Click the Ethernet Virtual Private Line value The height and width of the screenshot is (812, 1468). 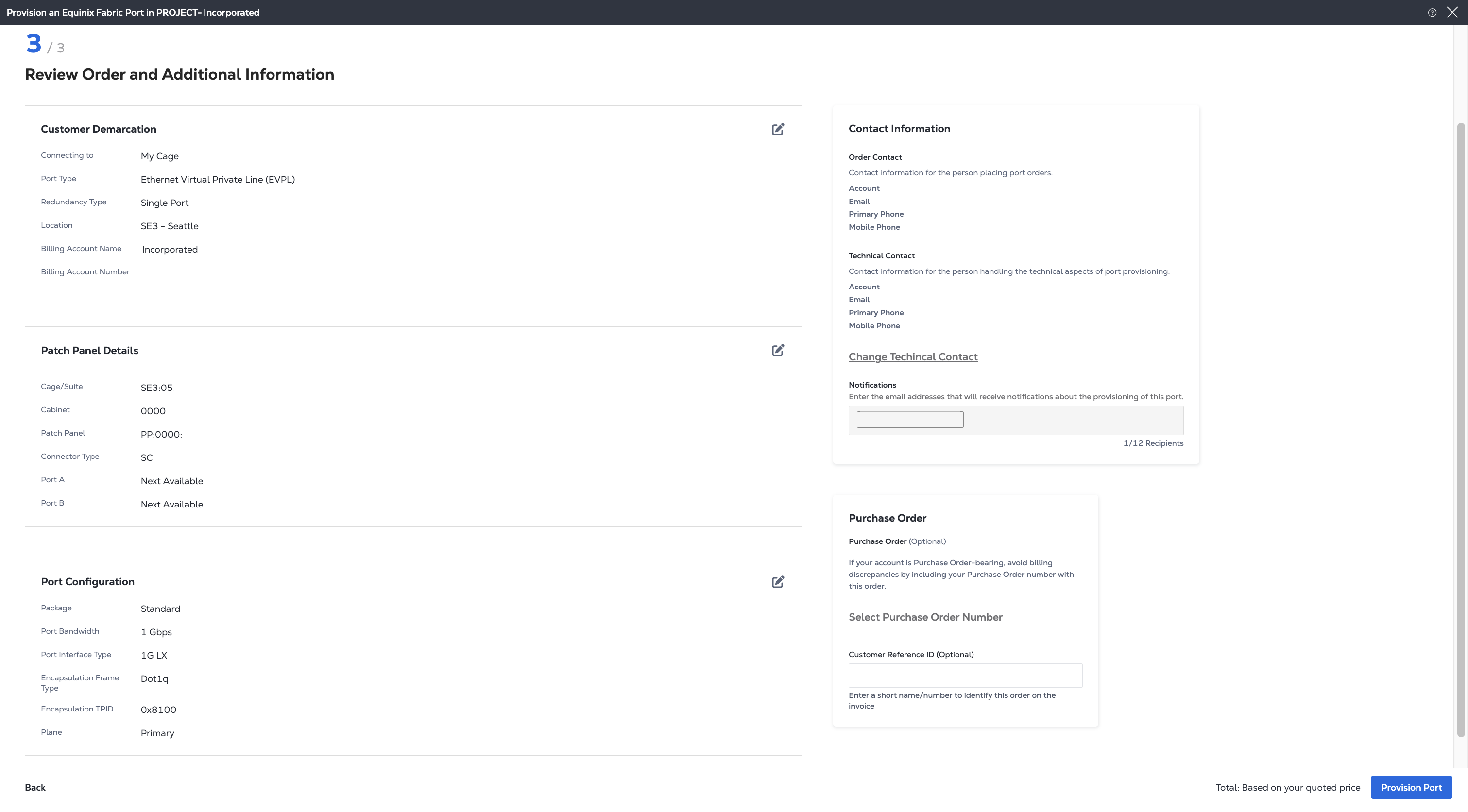tap(217, 180)
